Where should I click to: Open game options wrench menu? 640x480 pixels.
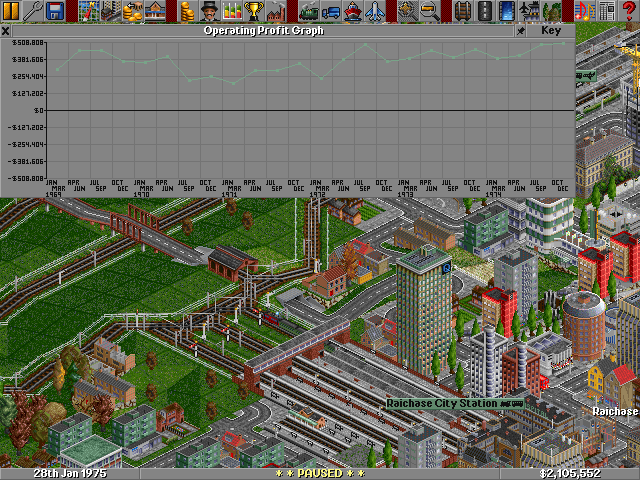33,11
